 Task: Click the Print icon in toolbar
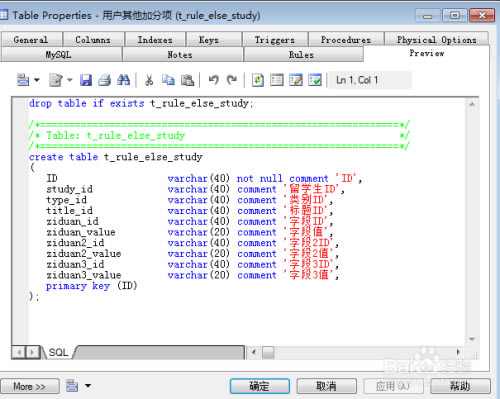coord(105,80)
